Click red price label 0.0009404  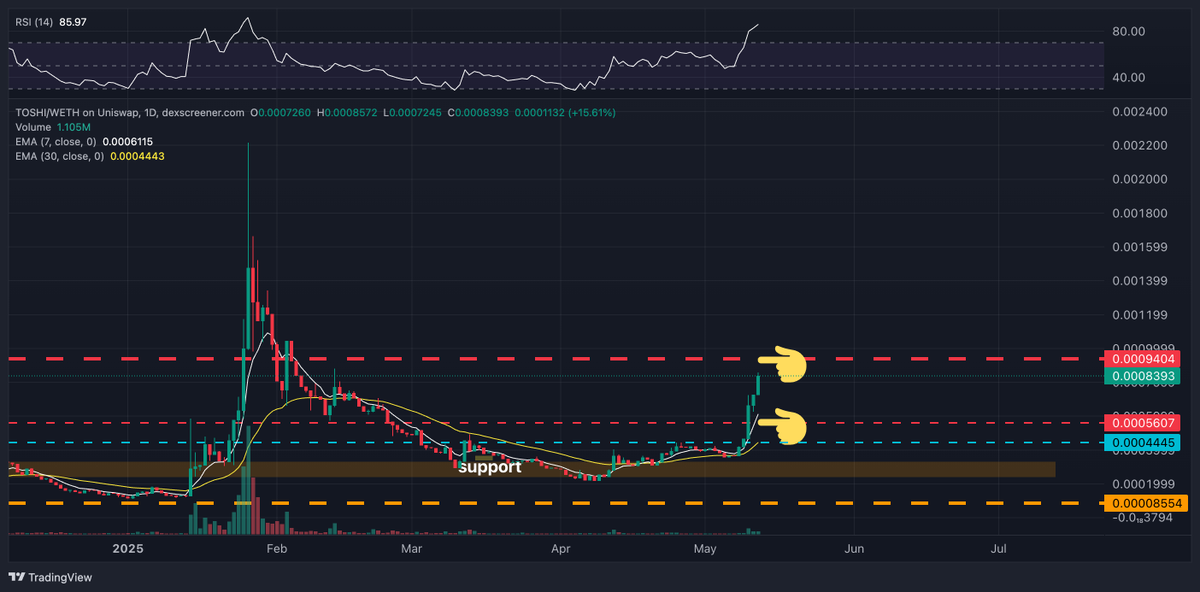coord(1142,358)
